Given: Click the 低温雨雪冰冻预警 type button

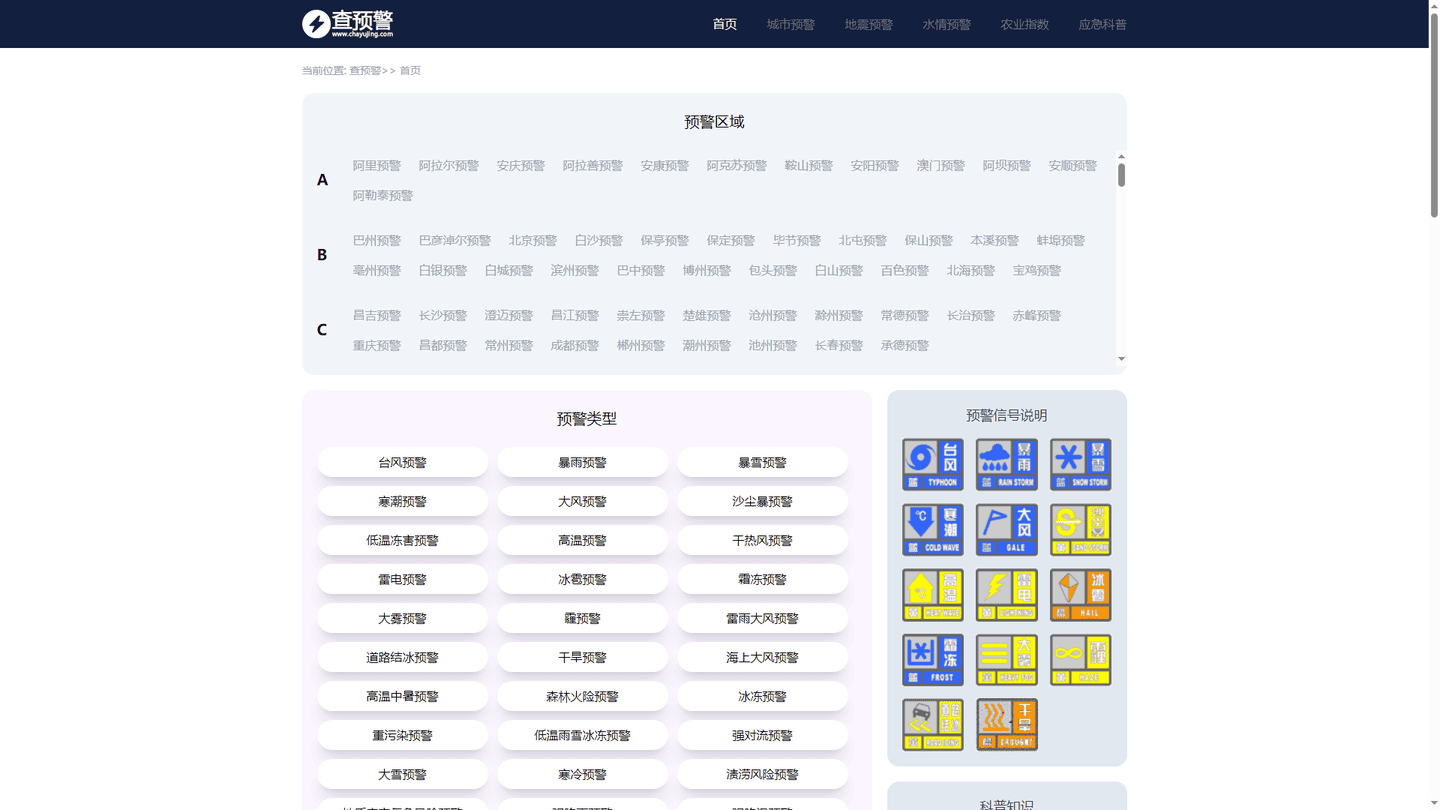Looking at the screenshot, I should (583, 735).
